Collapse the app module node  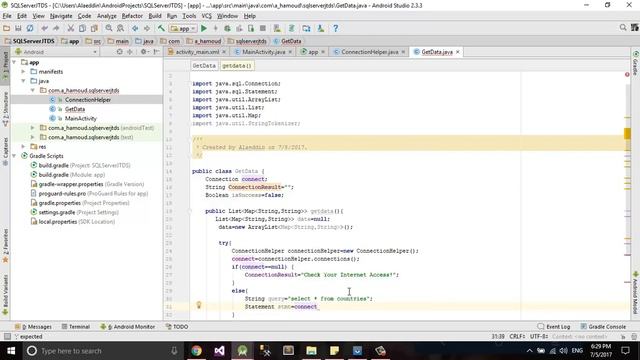[x=14, y=62]
